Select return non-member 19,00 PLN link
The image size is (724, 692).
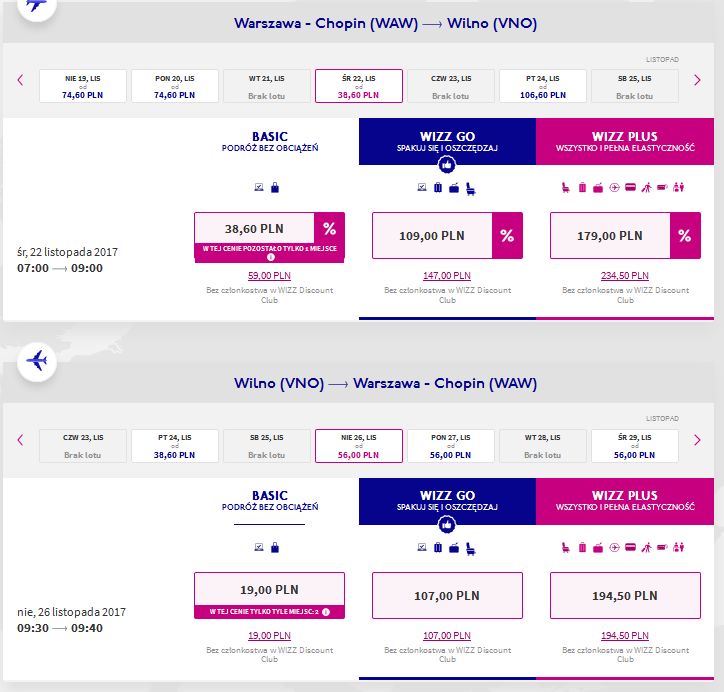click(x=269, y=636)
